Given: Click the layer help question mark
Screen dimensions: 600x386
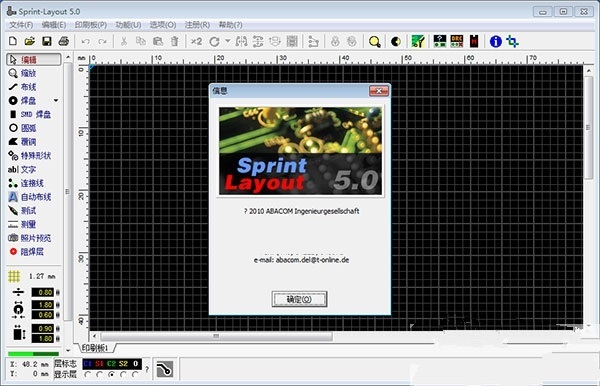Looking at the screenshot, I should click(147, 369).
